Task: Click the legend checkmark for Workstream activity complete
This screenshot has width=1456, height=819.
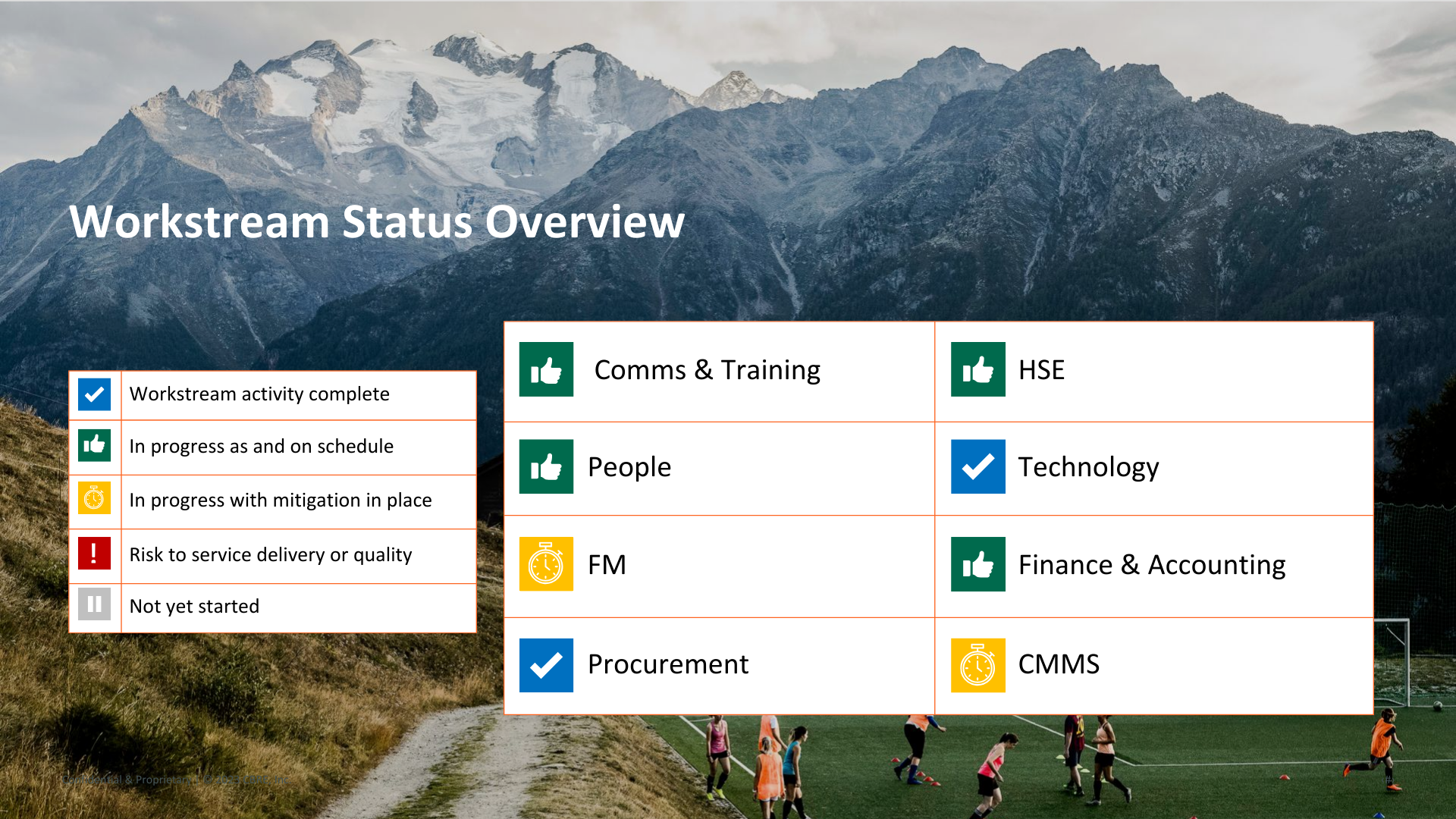Action: 94,394
